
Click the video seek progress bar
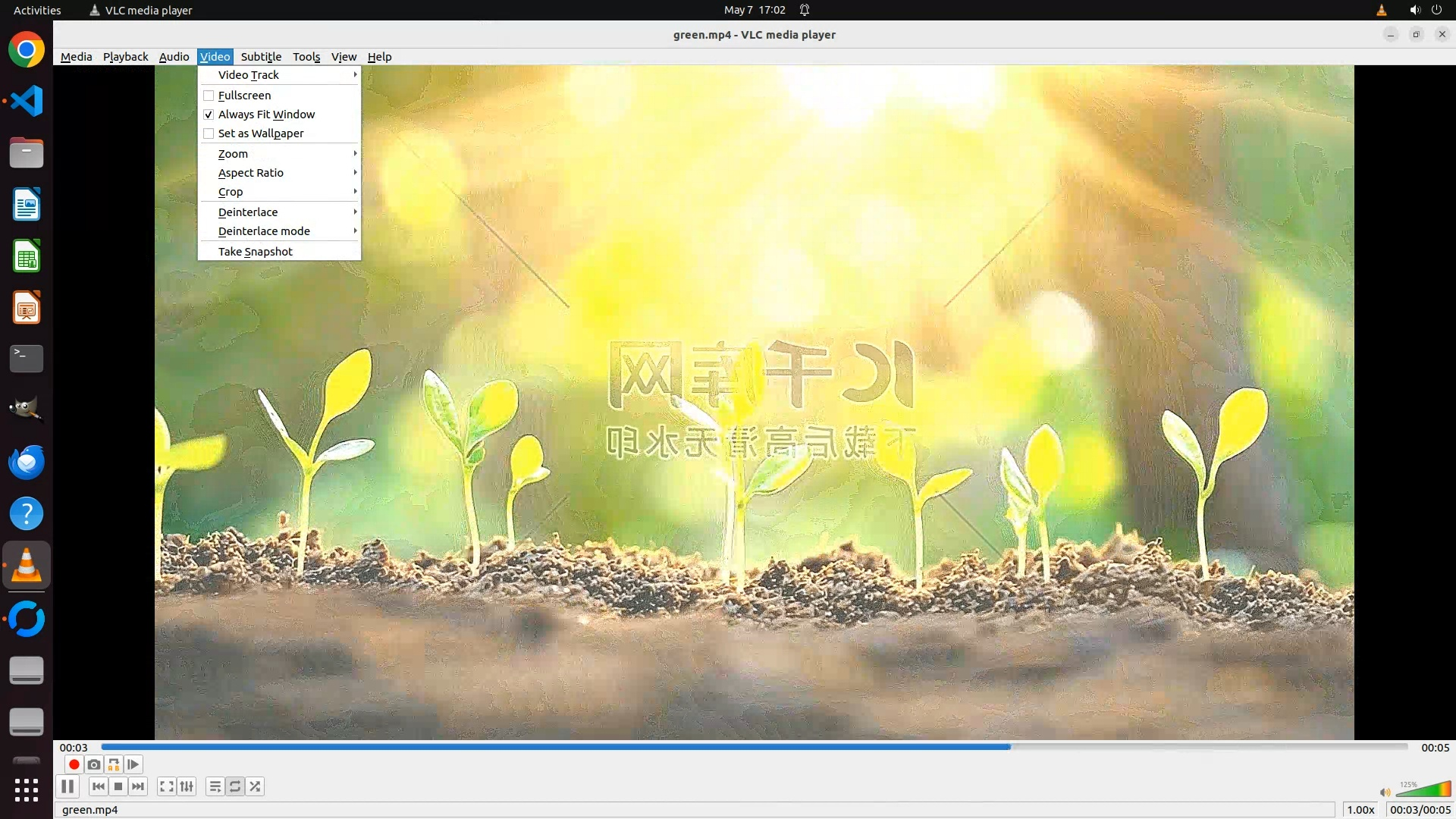coord(755,747)
